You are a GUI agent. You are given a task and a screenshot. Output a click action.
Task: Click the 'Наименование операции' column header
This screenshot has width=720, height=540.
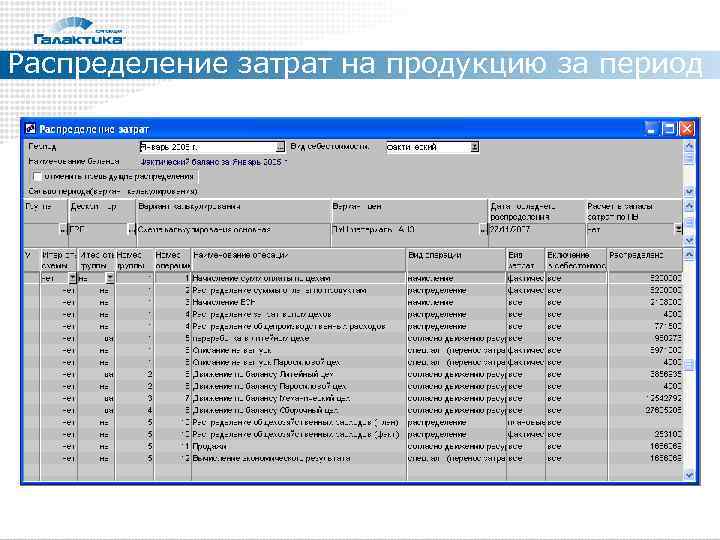tap(298, 260)
